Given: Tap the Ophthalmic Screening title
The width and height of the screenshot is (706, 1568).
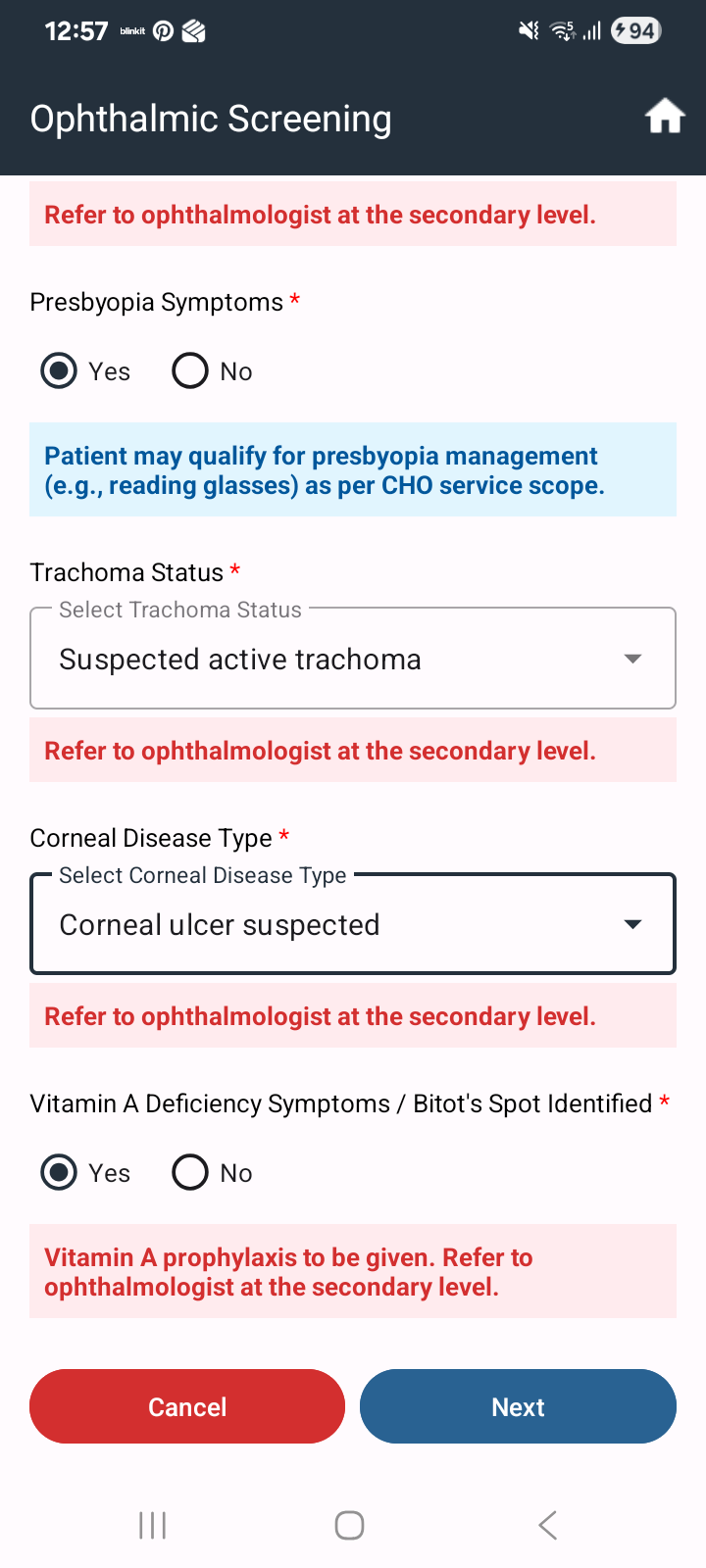Looking at the screenshot, I should click(x=211, y=119).
